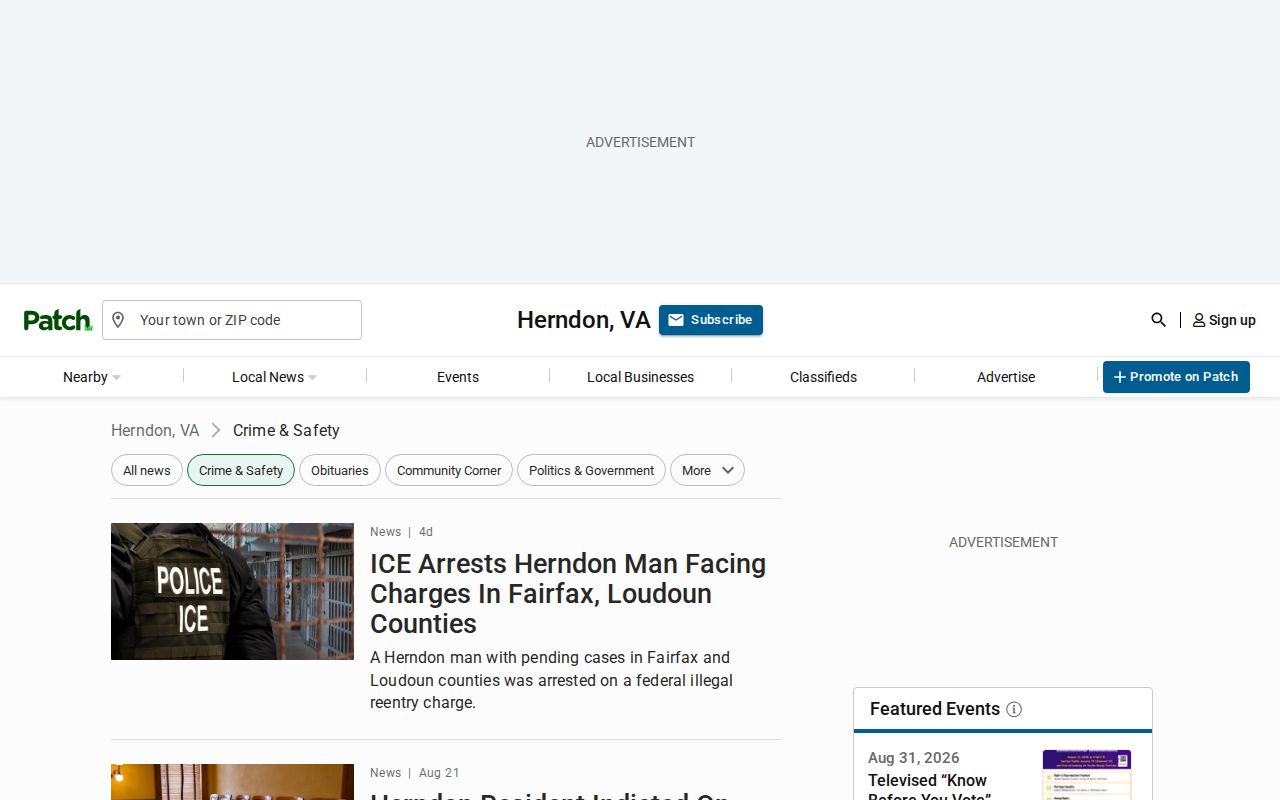1280x800 pixels.
Task: Select the Crime & Safety filter chip
Action: (241, 471)
